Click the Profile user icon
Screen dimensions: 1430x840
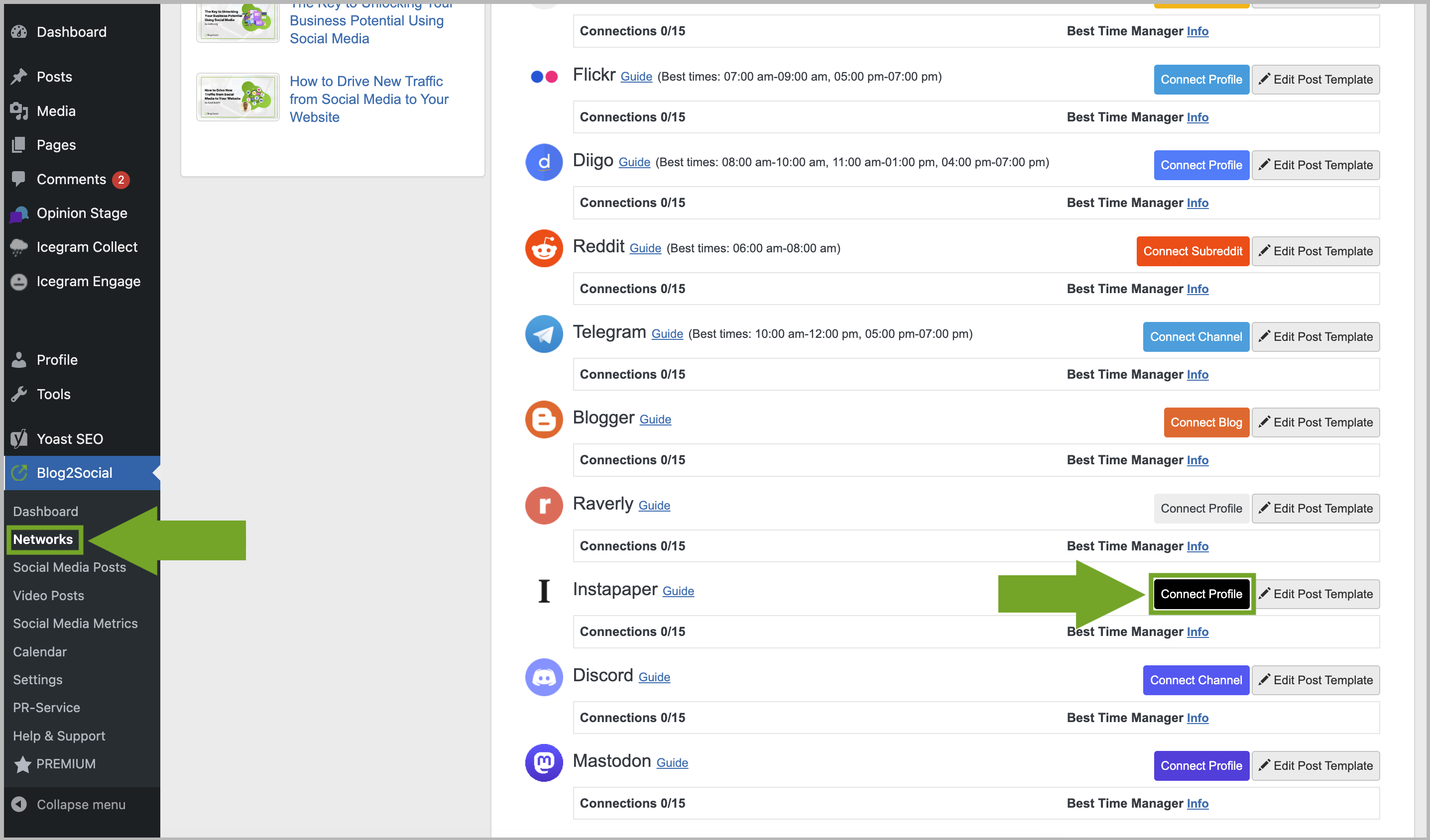pos(19,360)
